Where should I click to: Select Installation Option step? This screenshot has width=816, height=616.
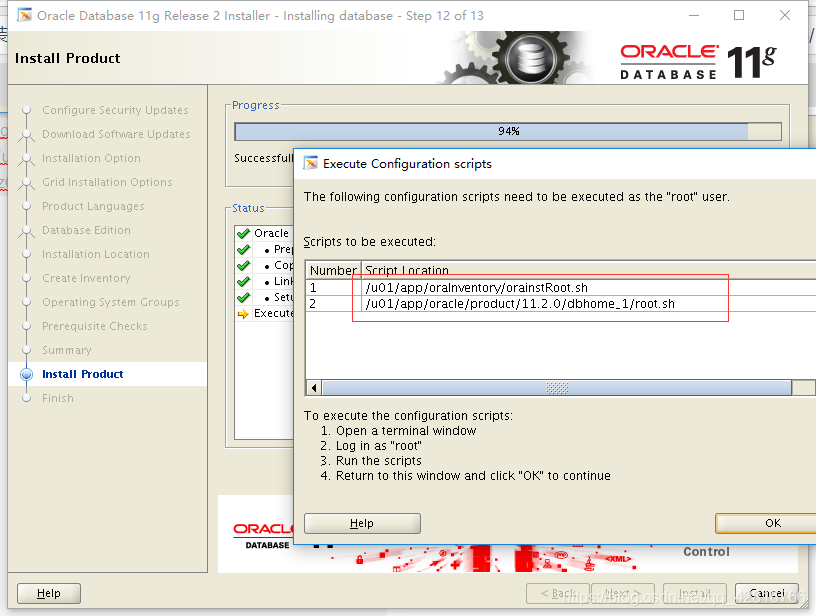point(91,158)
